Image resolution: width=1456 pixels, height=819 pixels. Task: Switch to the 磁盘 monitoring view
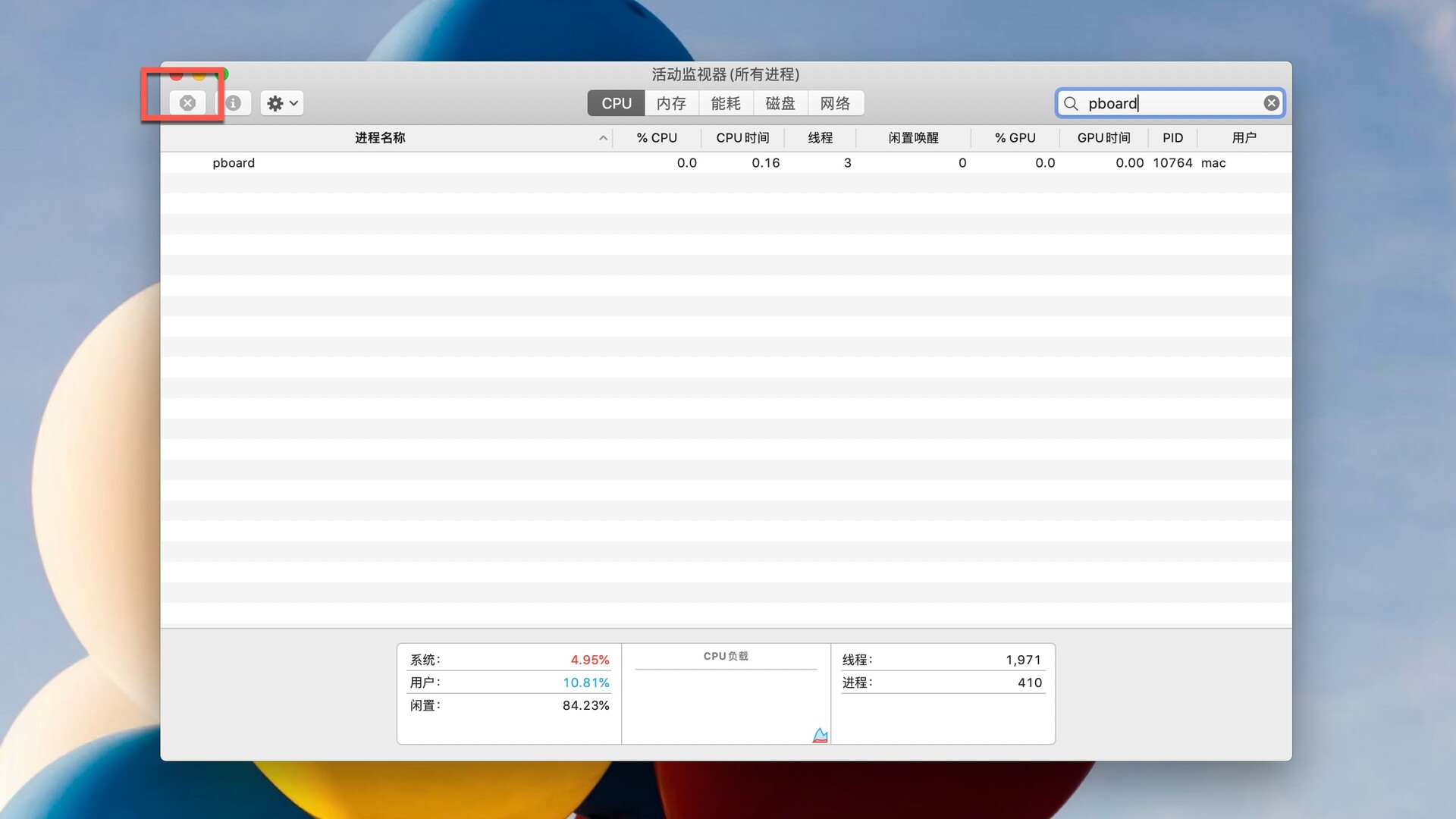(780, 102)
